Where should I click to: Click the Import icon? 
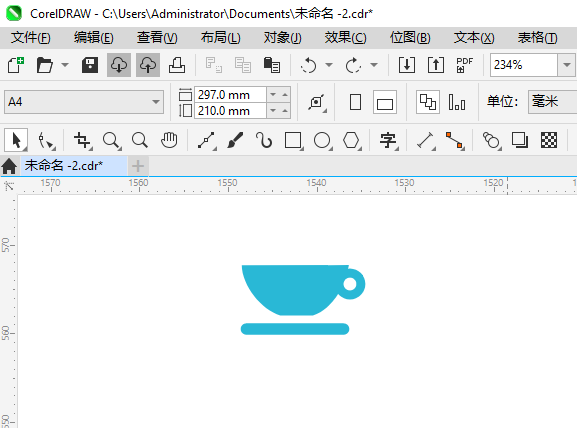407,65
